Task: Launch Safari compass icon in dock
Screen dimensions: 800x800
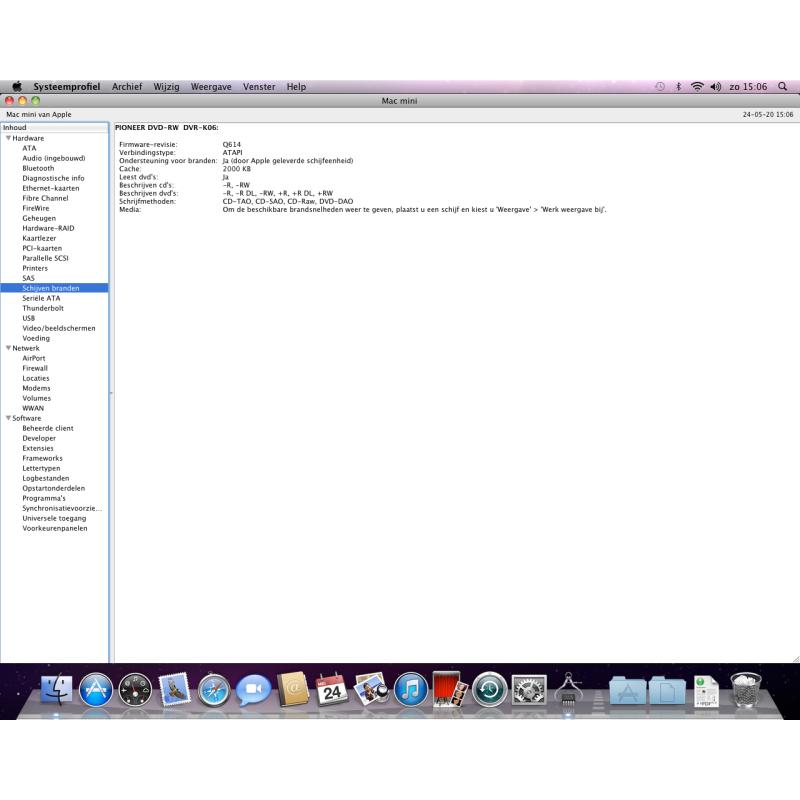Action: (214, 690)
